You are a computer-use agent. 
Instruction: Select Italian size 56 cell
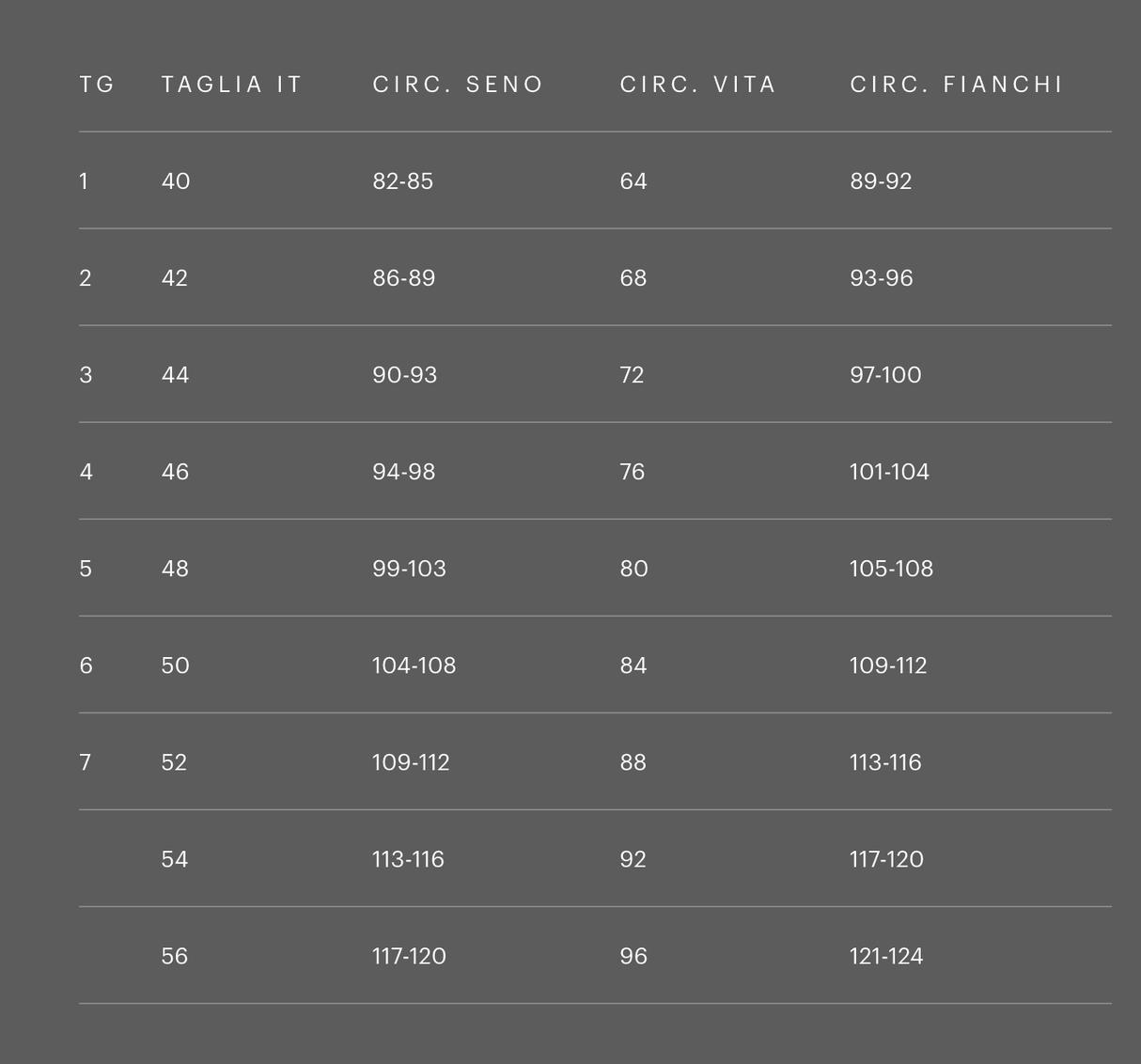click(175, 956)
